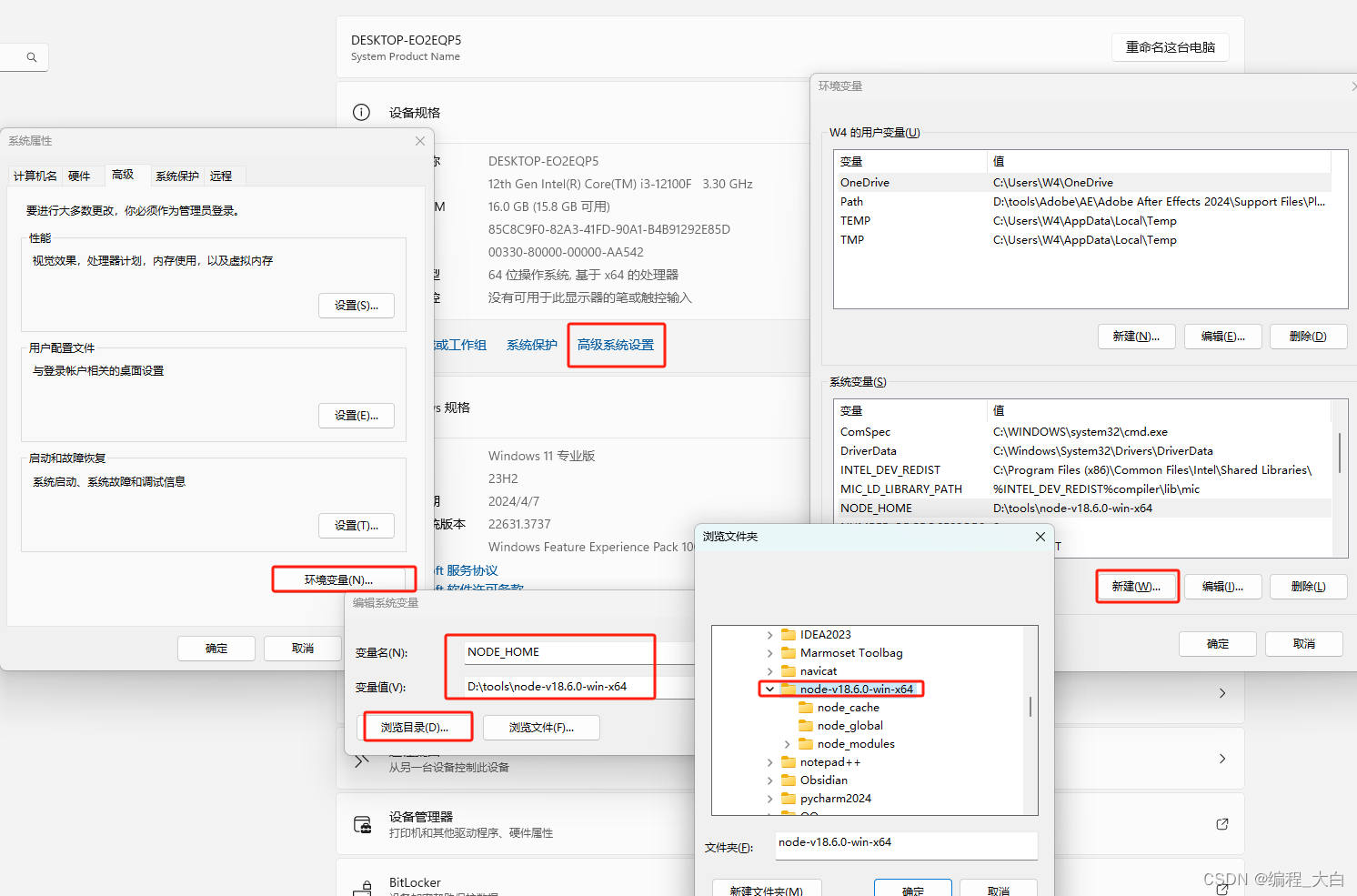Click the node_cache folder icon
Screen dimensions: 1357x896
tap(806, 708)
